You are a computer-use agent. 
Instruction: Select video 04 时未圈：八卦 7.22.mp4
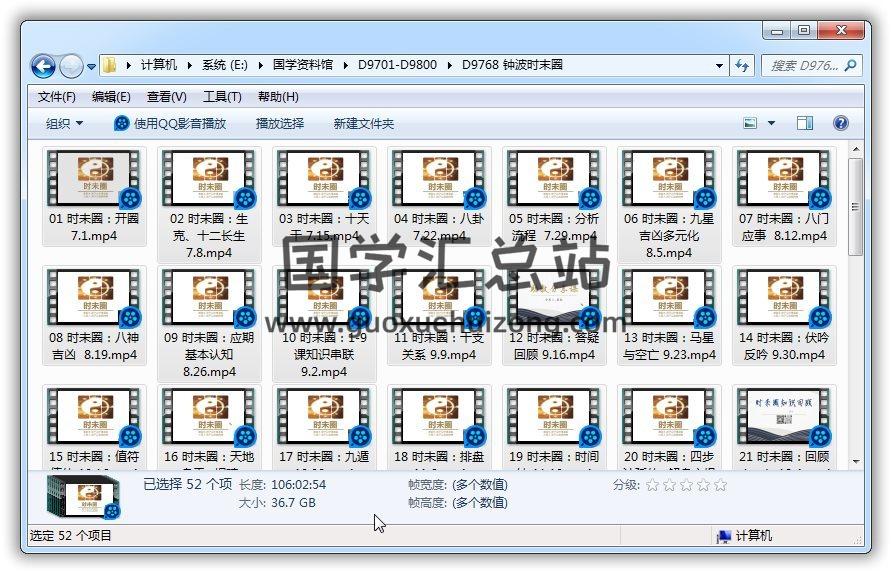(x=439, y=197)
